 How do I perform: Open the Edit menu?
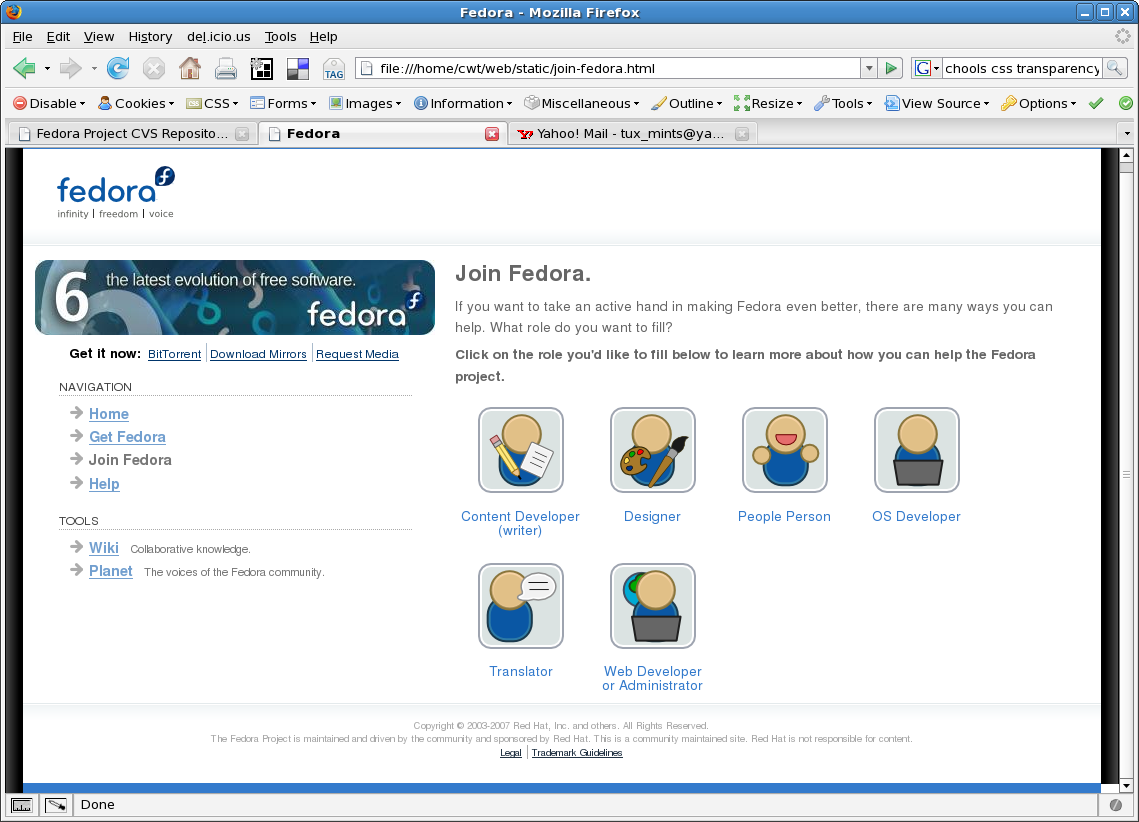pyautogui.click(x=58, y=36)
